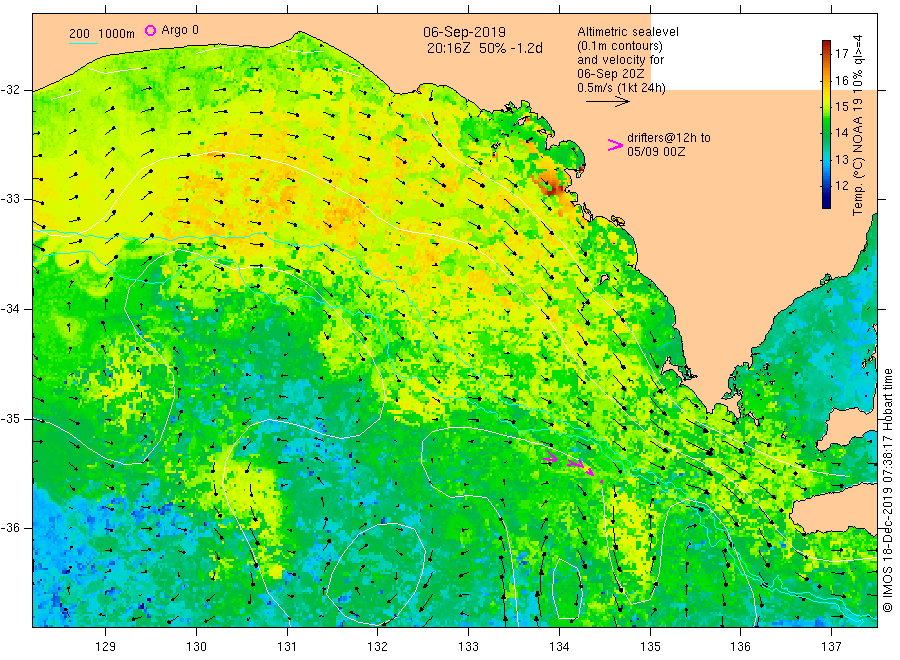Click the 'Argo 0' legend label
The height and width of the screenshot is (660, 900).
[x=180, y=30]
